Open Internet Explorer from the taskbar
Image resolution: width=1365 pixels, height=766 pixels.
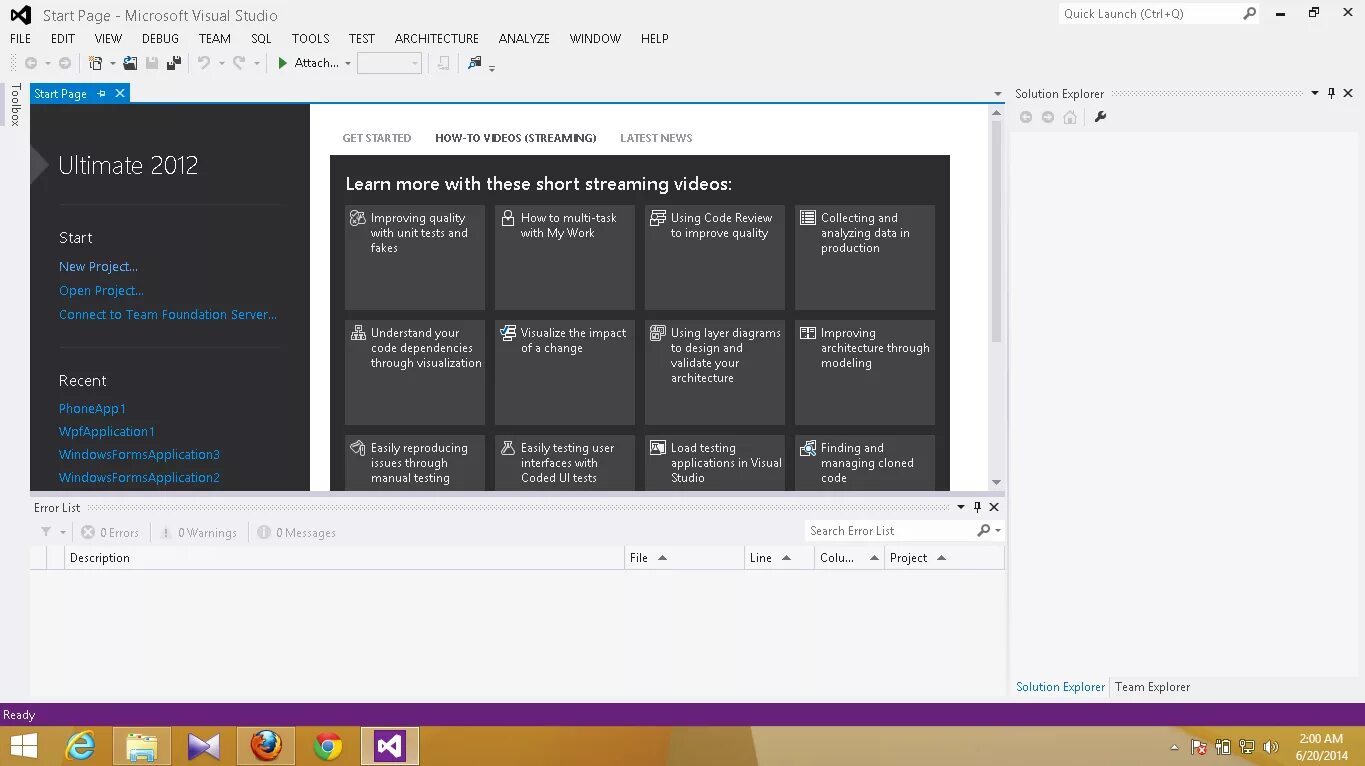coord(79,746)
